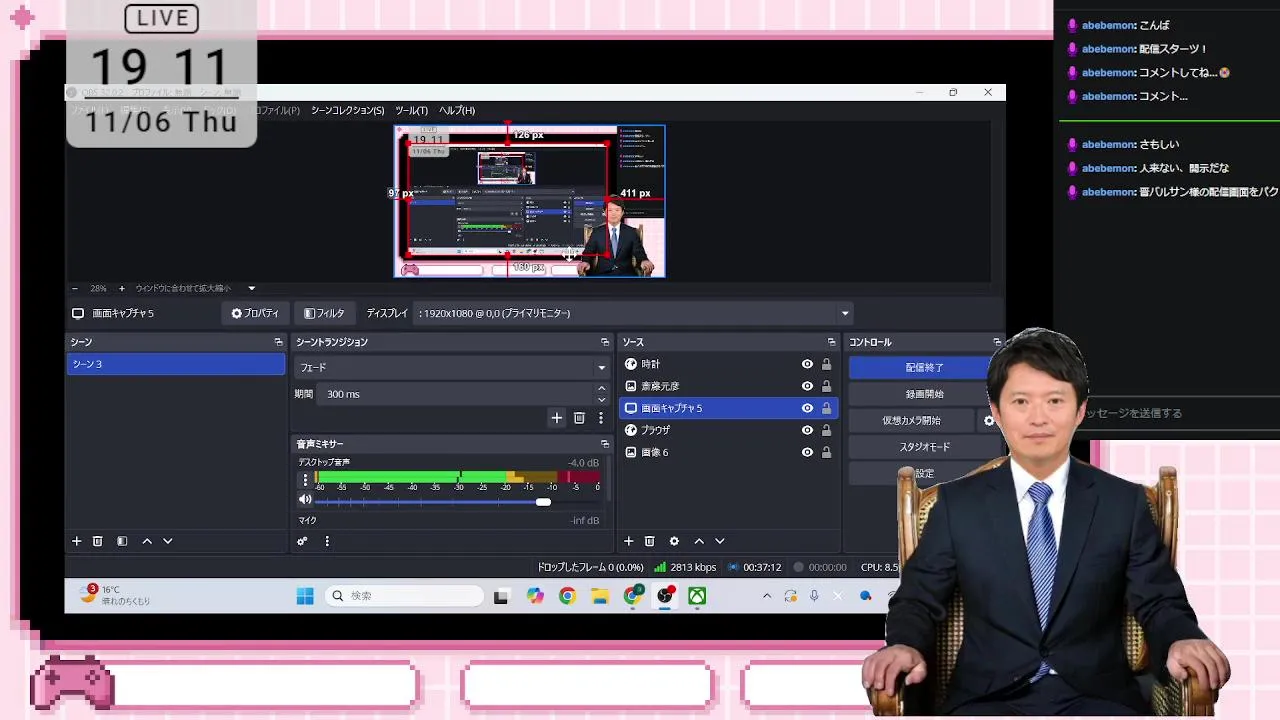Lock the 斎藤元彦 source

tap(826, 386)
